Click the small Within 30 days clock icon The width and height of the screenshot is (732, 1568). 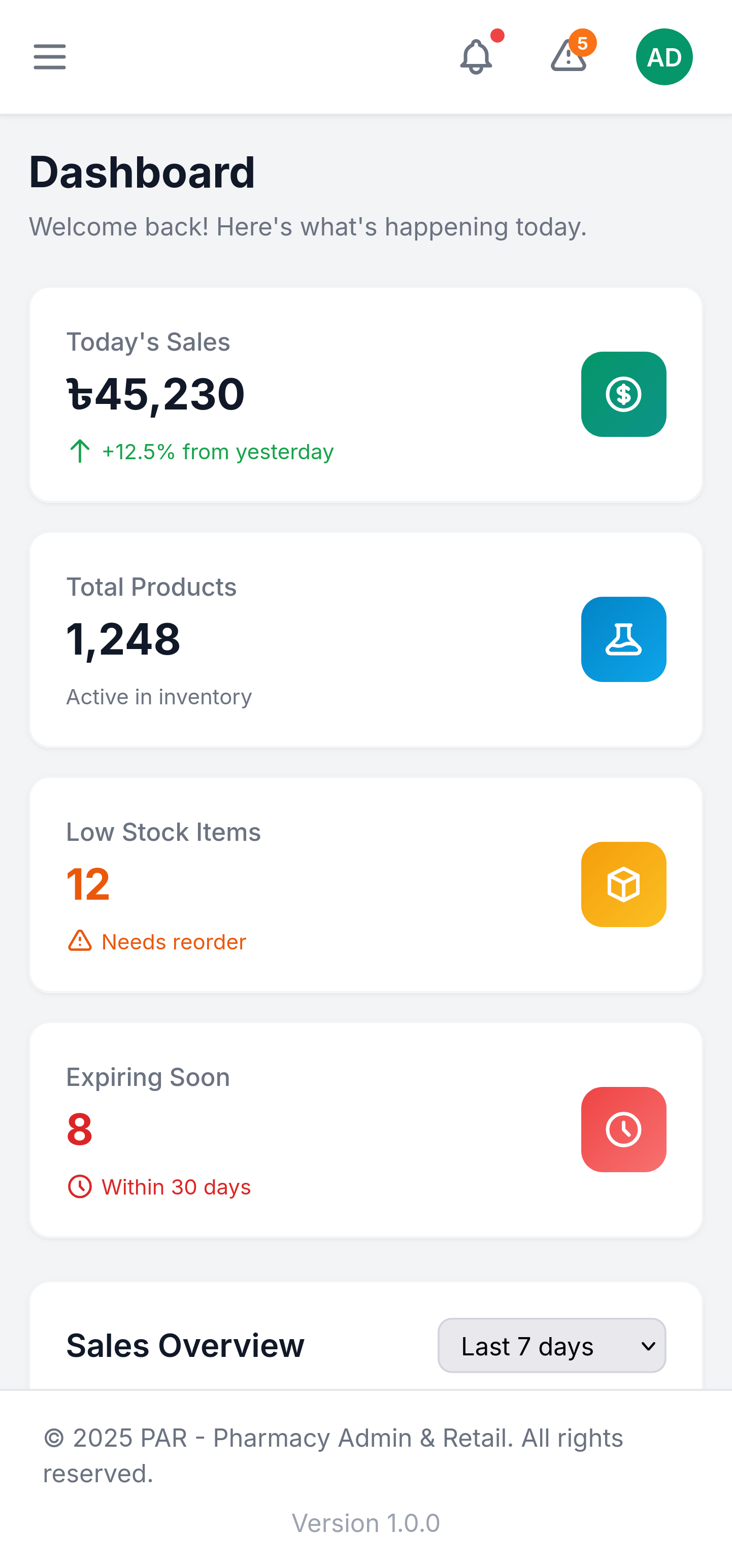pyautogui.click(x=80, y=1186)
